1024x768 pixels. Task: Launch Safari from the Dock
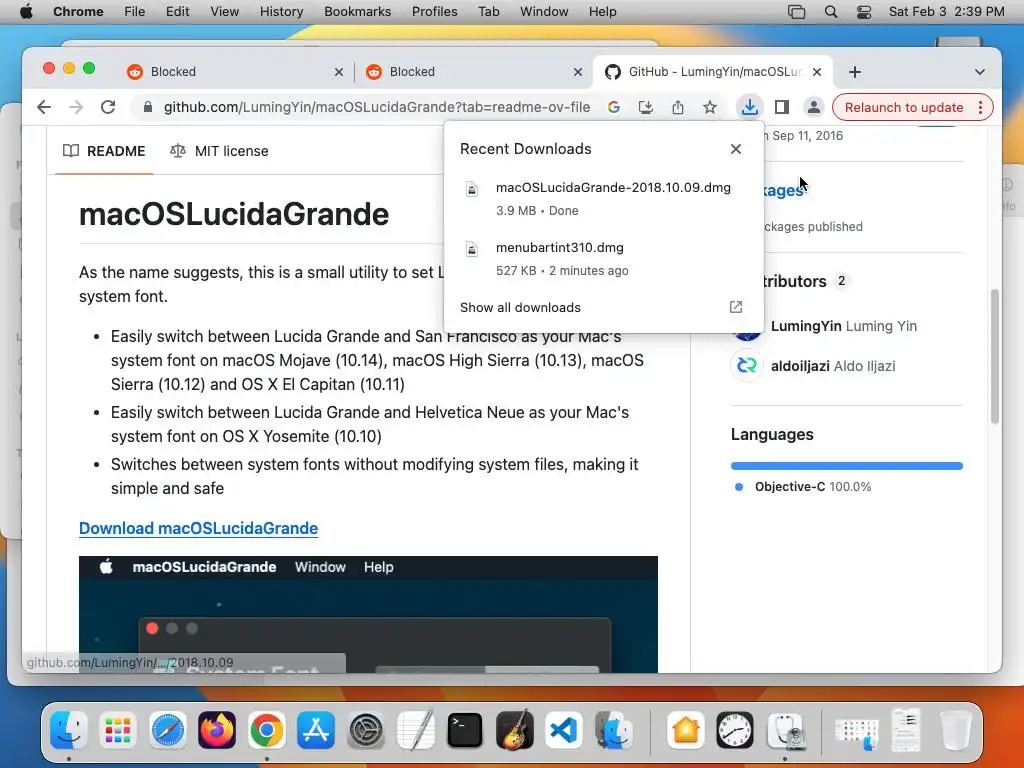click(168, 730)
